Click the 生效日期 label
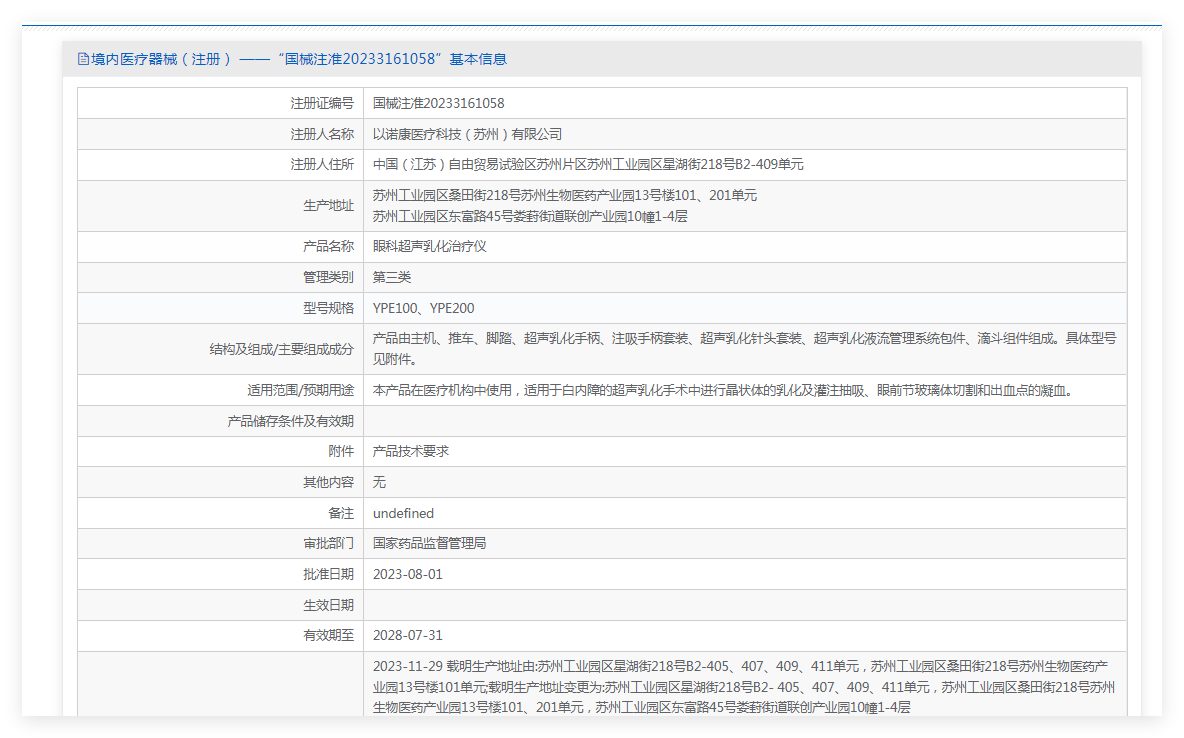 coord(328,606)
